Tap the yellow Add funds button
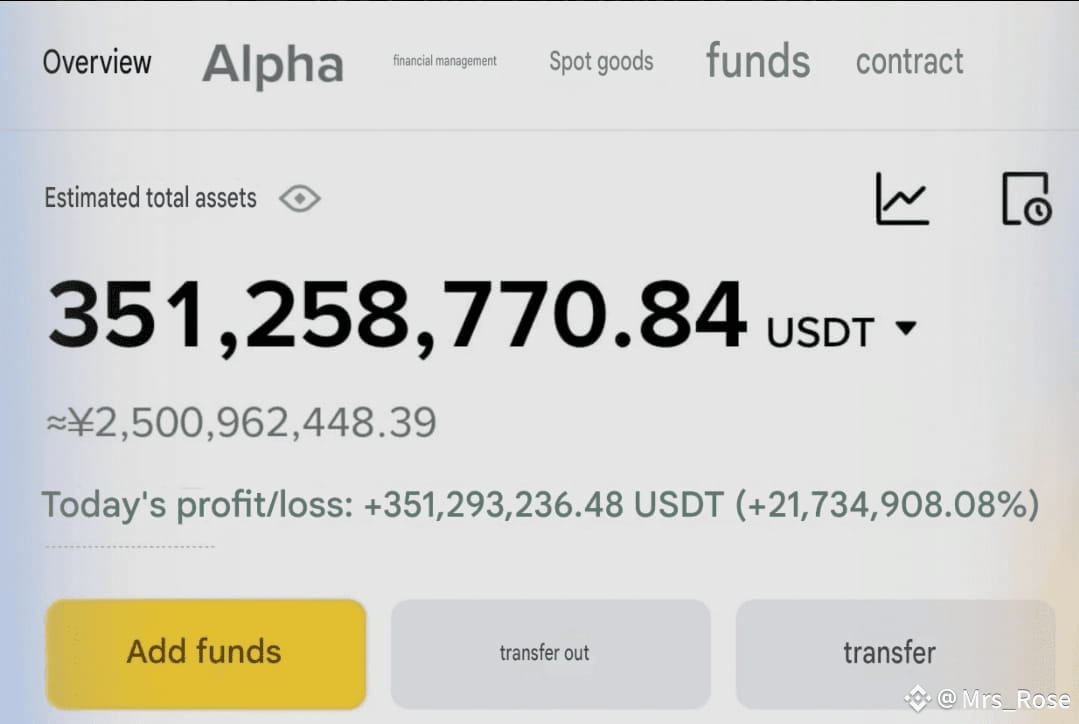Viewport: 1079px width, 724px height. (x=206, y=654)
